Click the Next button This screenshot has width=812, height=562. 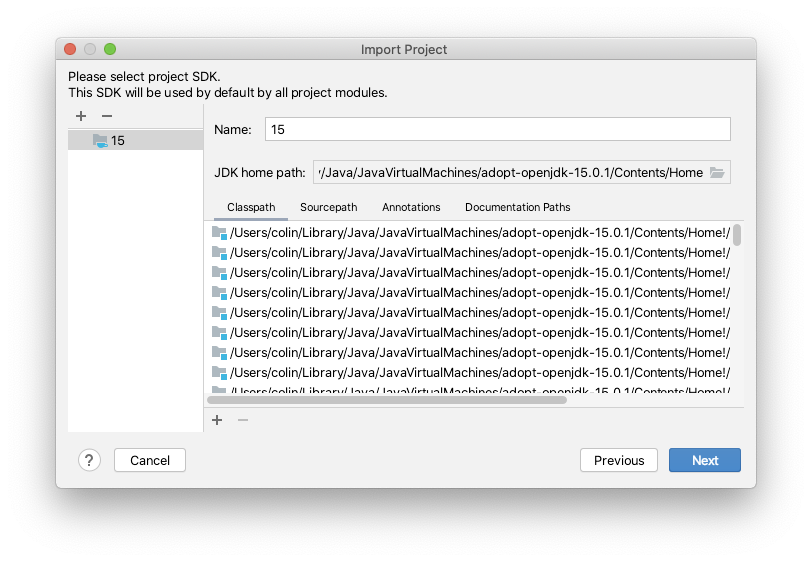[705, 460]
